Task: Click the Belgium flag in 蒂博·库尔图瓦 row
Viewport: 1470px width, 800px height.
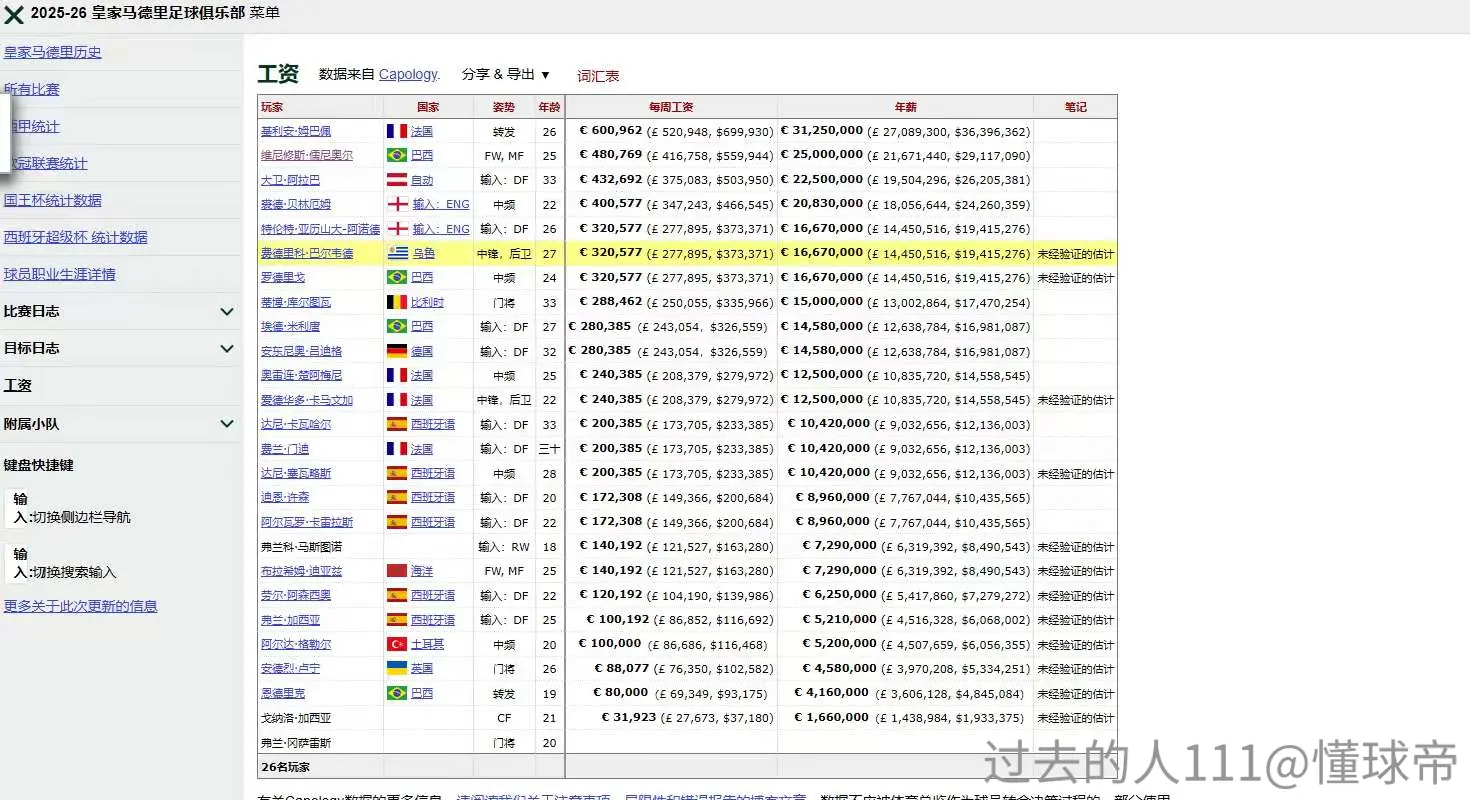Action: tap(397, 302)
